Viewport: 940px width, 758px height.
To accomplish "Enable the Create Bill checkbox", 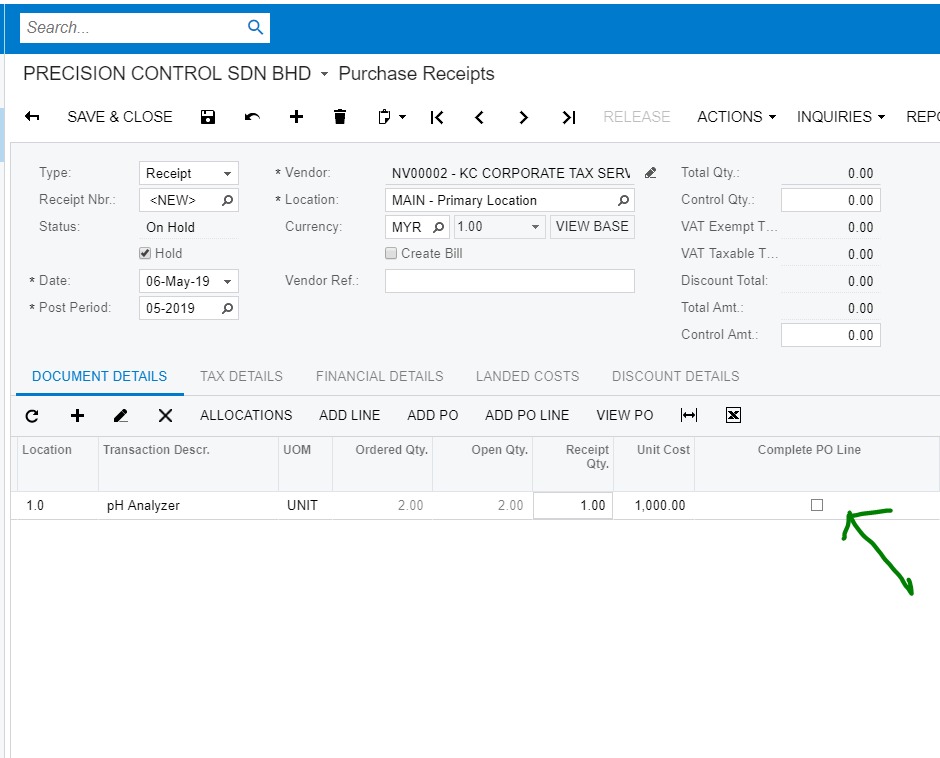I will [x=391, y=253].
